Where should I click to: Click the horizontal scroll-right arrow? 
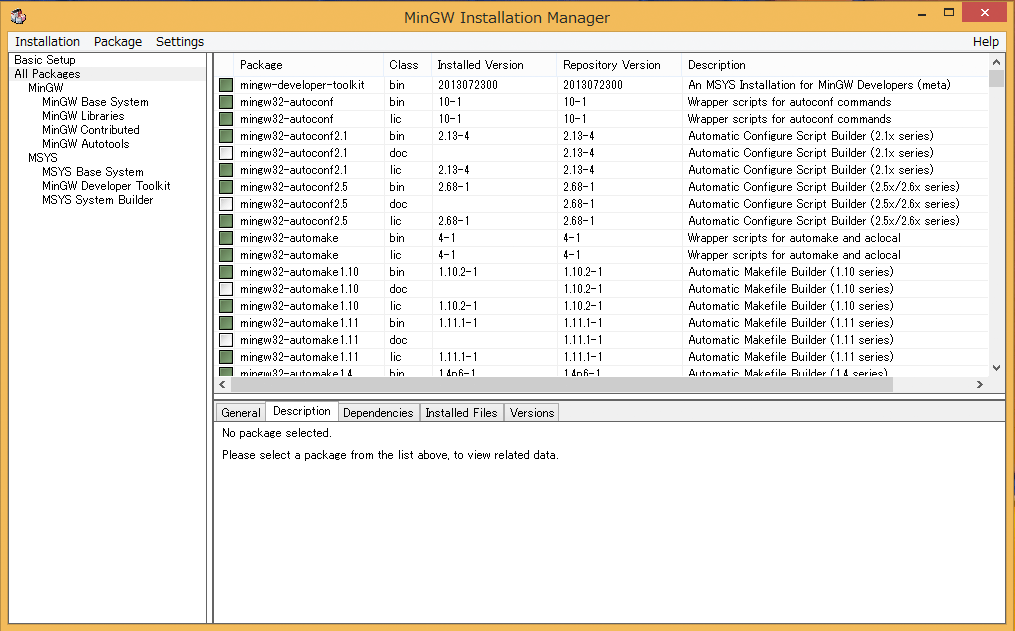tap(980, 384)
